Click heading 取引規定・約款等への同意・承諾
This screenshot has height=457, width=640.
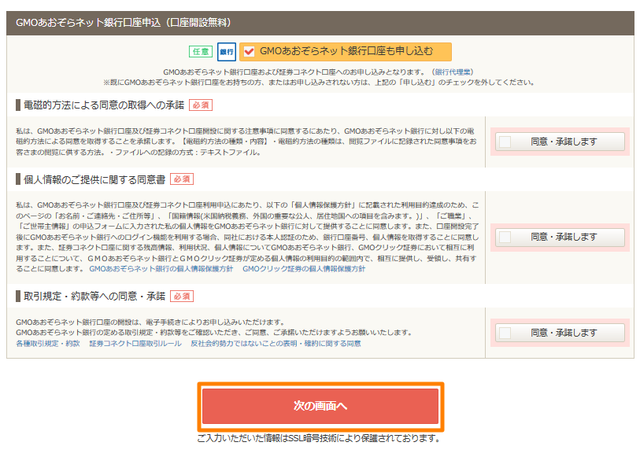pyautogui.click(x=94, y=296)
